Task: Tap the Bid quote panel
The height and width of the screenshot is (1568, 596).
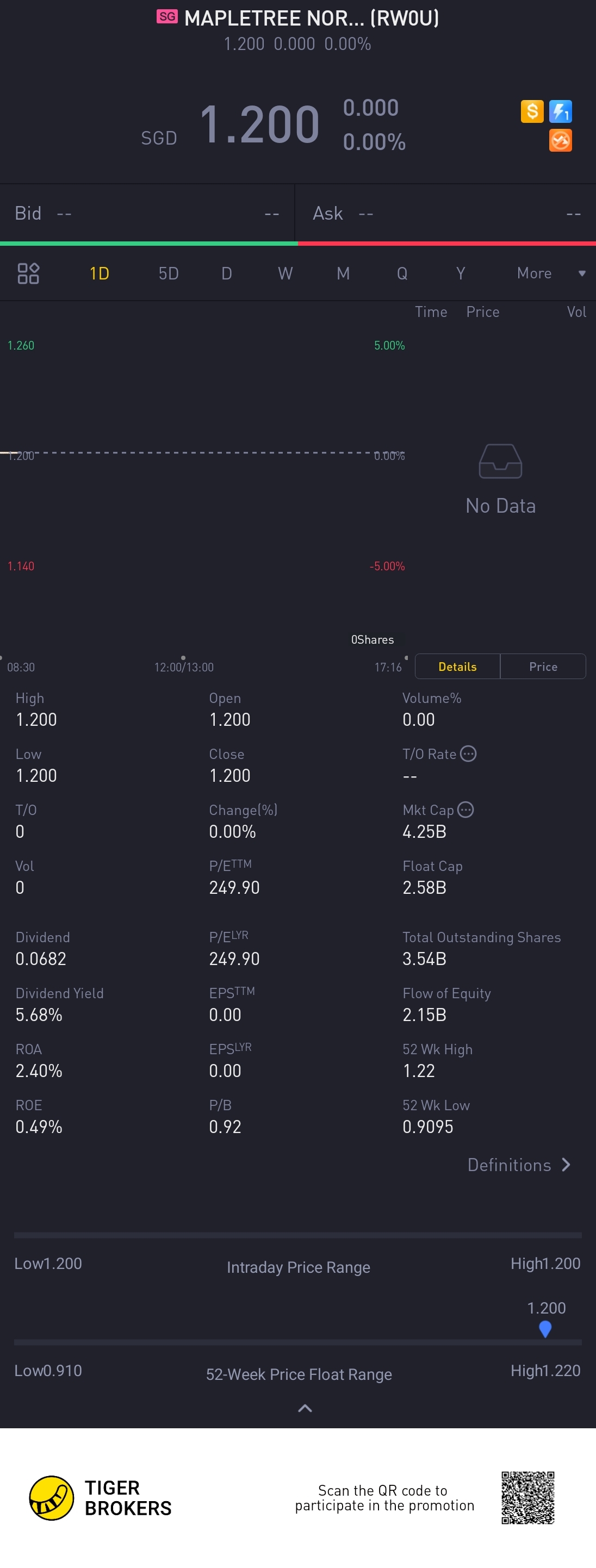Action: 147,213
